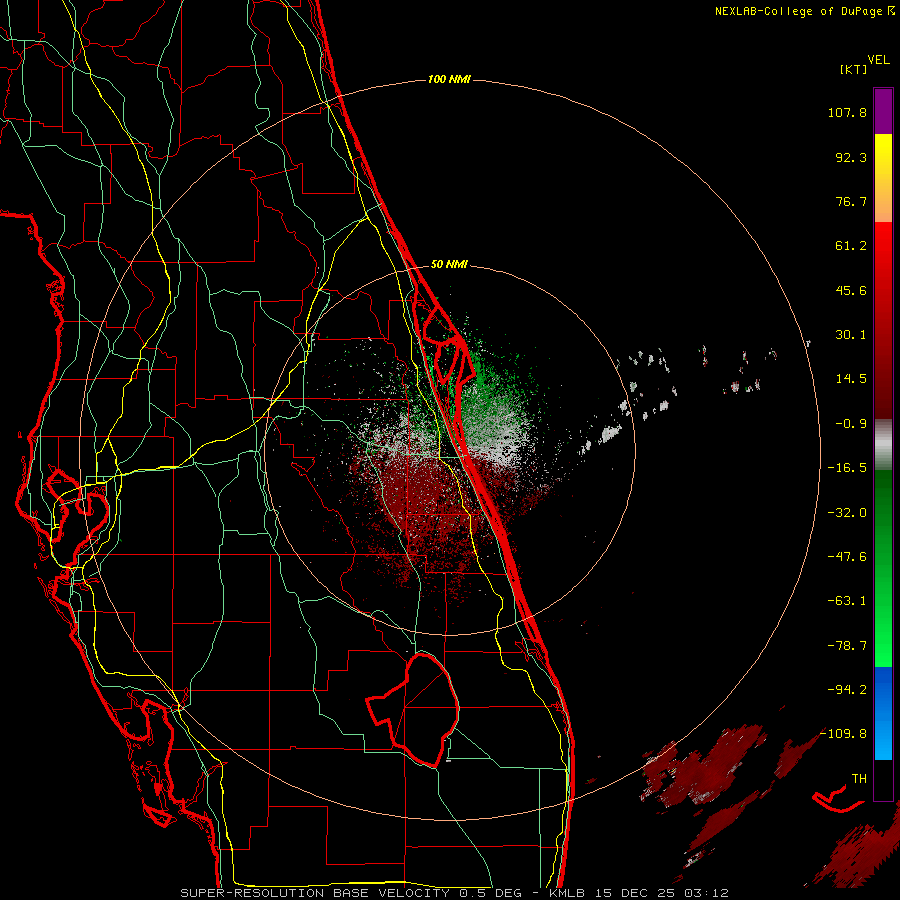
Task: Select the -63.1 scale value
Action: pyautogui.click(x=847, y=601)
